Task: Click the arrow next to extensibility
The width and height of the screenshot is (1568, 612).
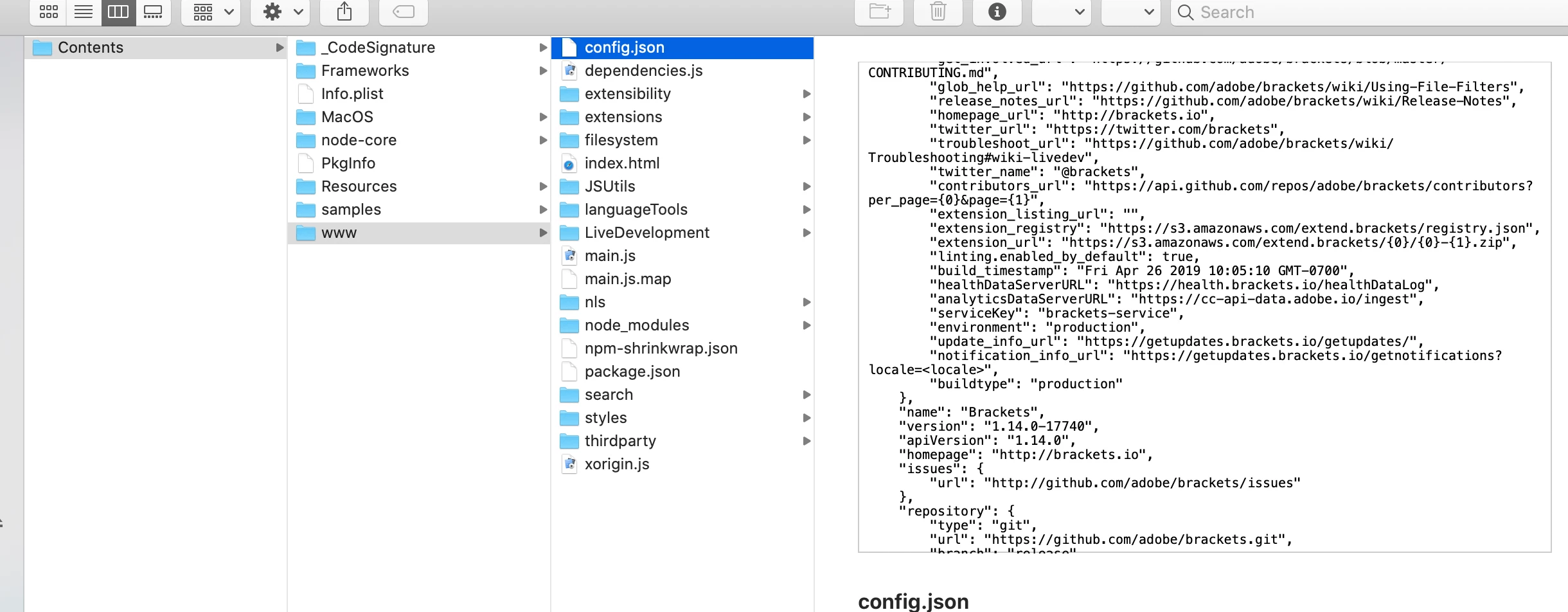Action: tap(806, 94)
